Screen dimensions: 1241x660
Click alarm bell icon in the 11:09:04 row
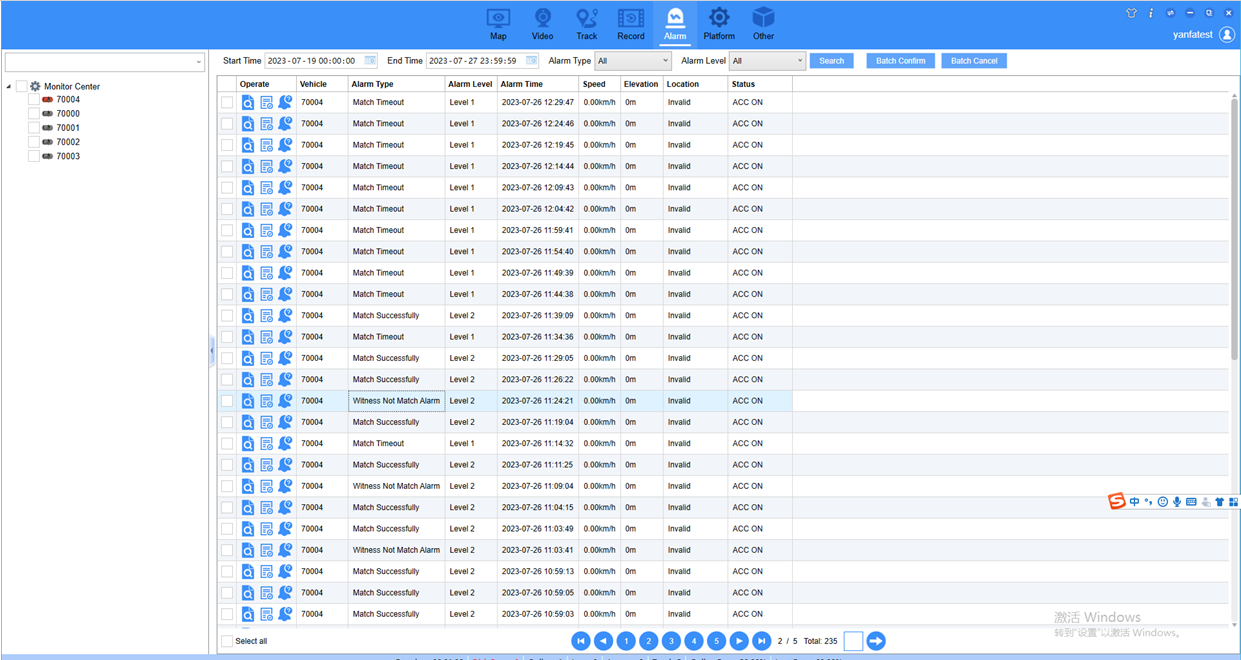click(x=285, y=486)
